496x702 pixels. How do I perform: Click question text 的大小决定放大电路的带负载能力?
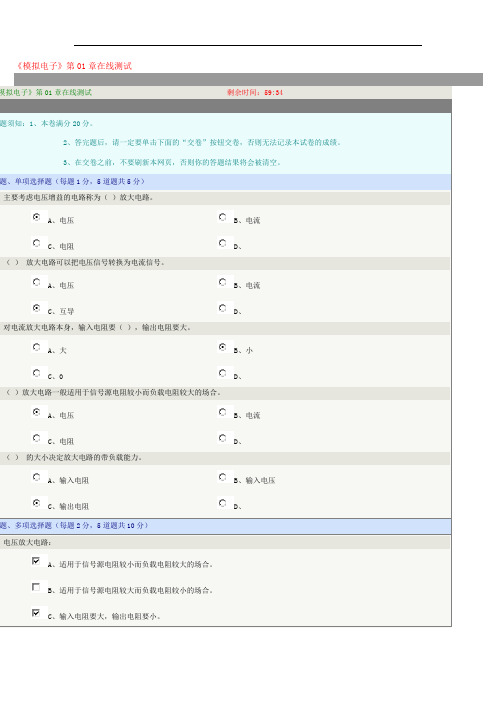click(x=74, y=457)
